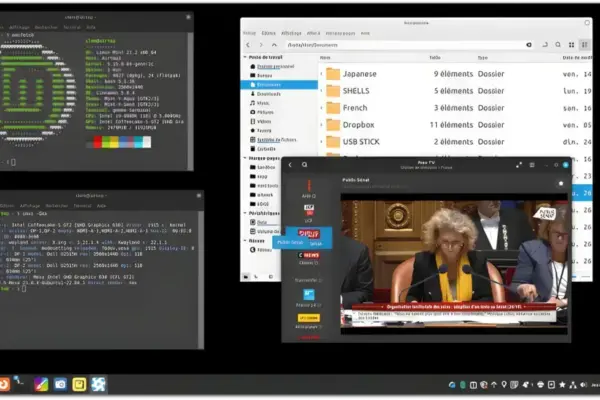Open Downloads in the file manager sidebar
This screenshot has width=600, height=400.
269,94
